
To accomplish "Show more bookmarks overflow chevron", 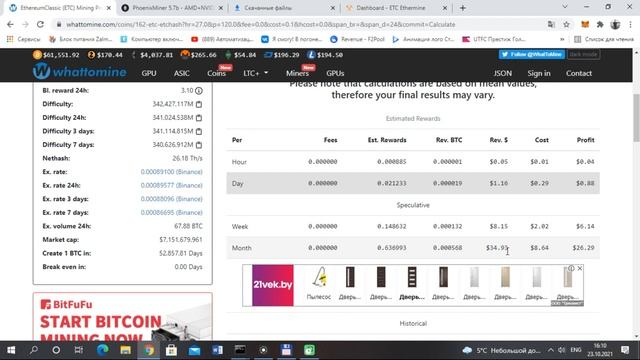I will click(x=562, y=39).
